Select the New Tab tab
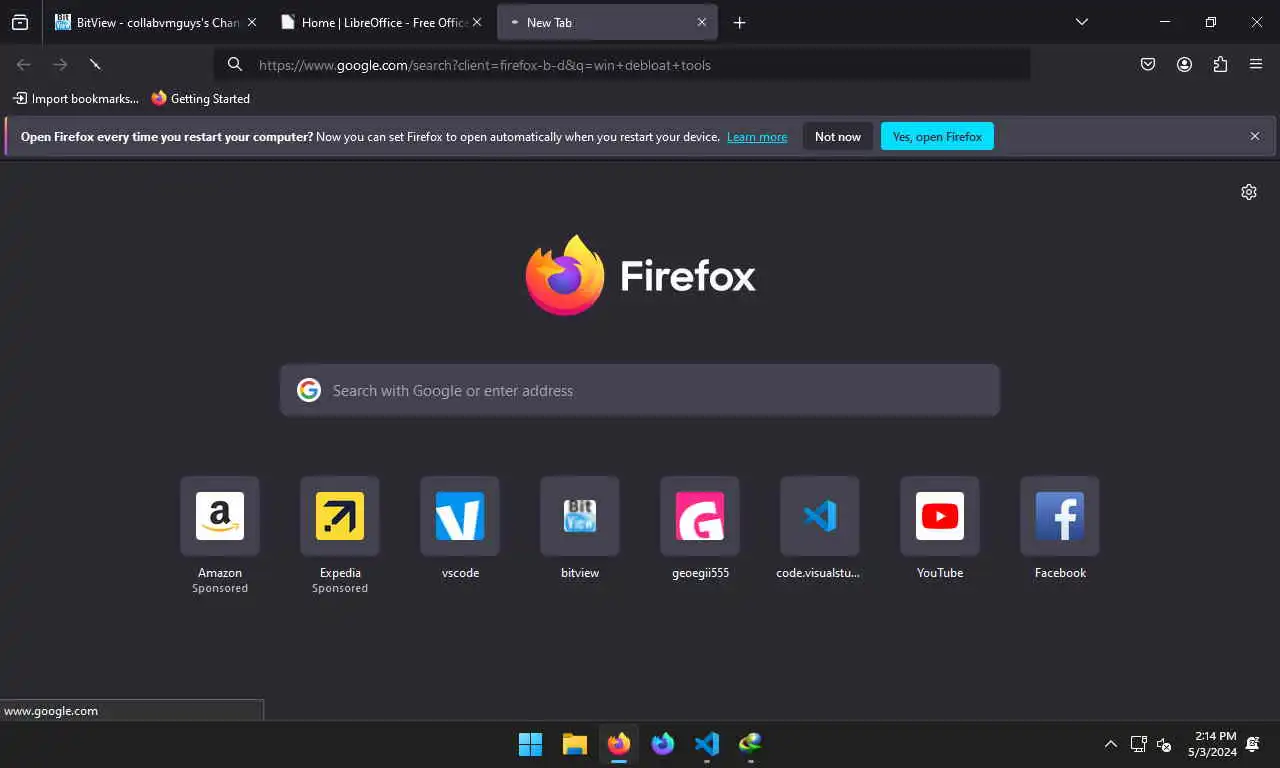 (607, 22)
